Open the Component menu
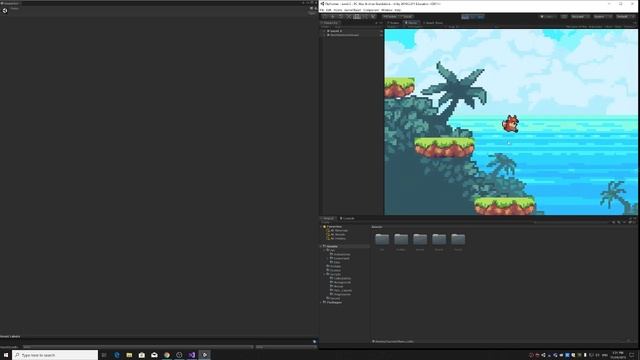The height and width of the screenshot is (360, 640). [x=371, y=10]
